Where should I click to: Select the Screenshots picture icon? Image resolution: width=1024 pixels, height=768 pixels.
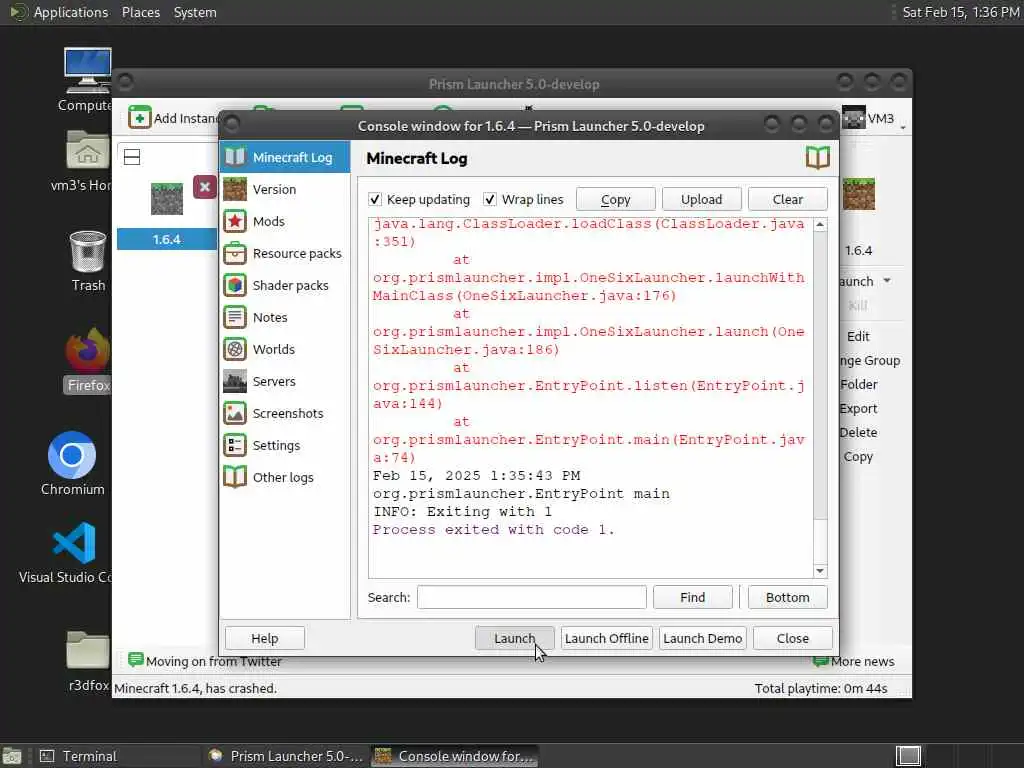(x=234, y=413)
